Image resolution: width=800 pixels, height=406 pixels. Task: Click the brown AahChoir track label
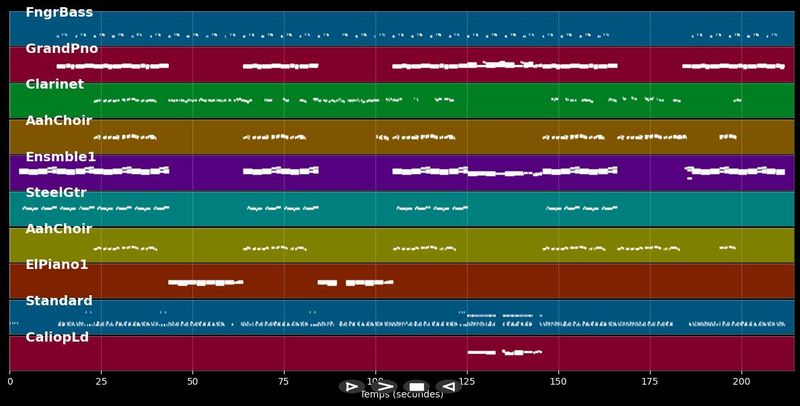(59, 120)
